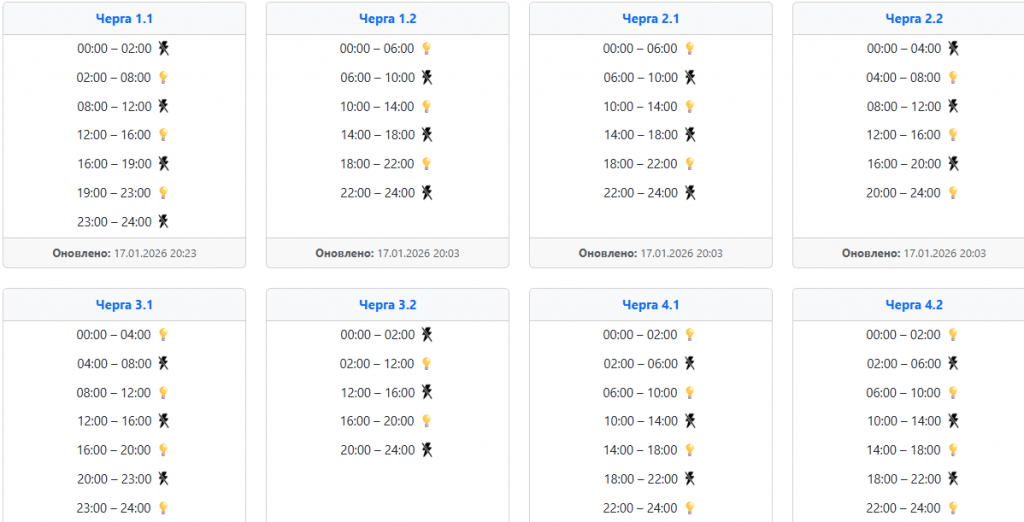1024x522 pixels.
Task: Select the Черга 2.2 heading
Action: point(914,18)
